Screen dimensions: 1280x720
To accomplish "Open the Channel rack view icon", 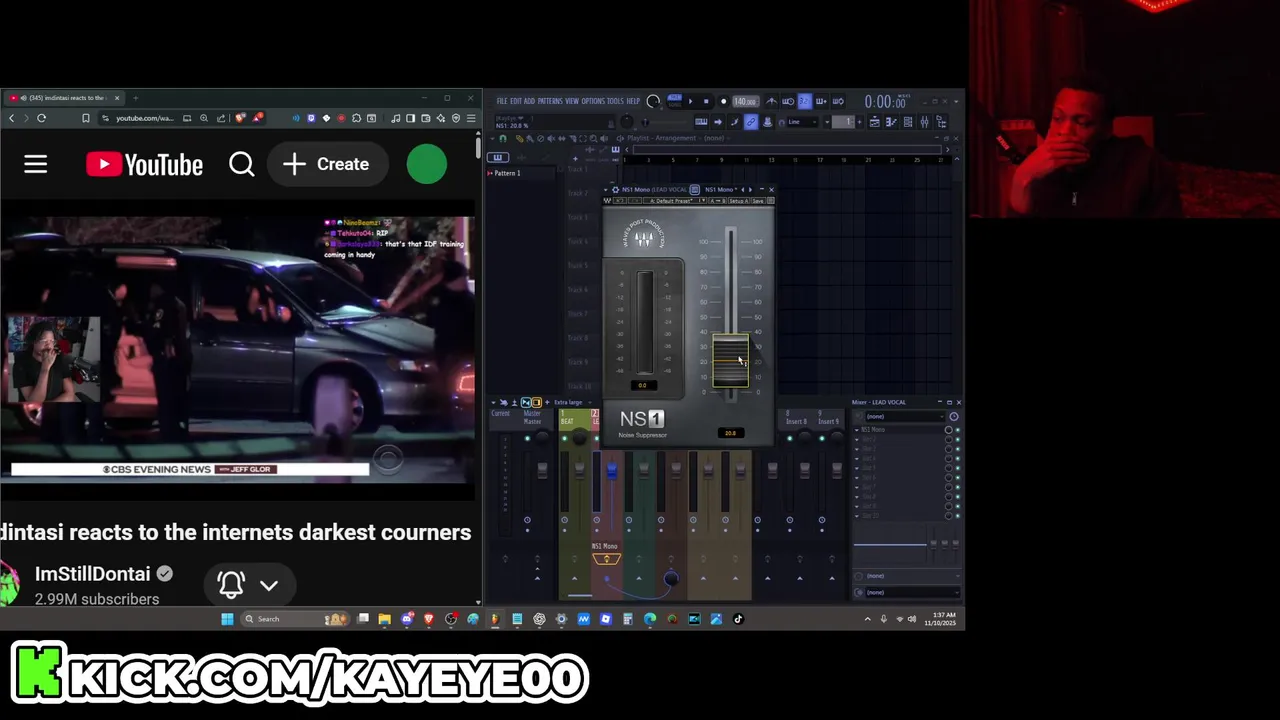I will click(908, 122).
